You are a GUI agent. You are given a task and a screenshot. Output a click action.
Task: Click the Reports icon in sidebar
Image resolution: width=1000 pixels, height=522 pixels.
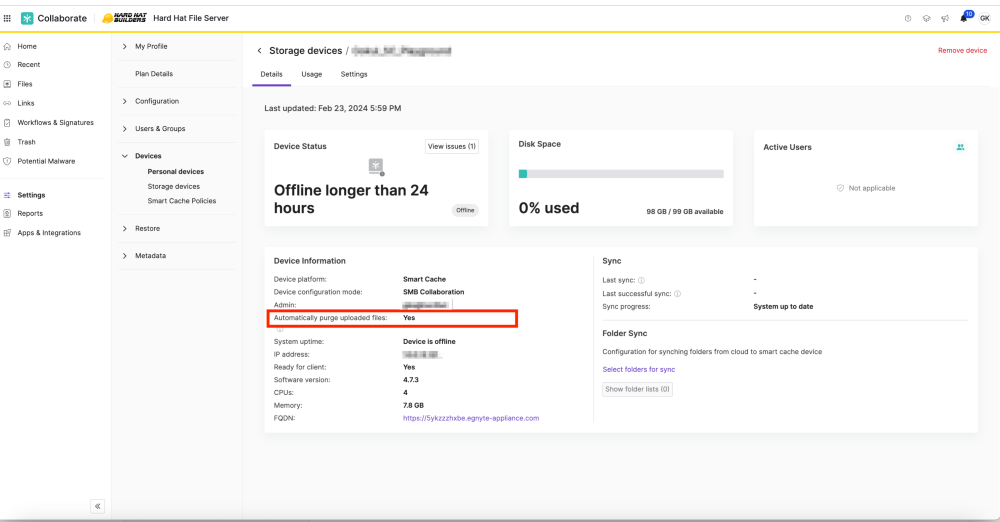coord(7,214)
